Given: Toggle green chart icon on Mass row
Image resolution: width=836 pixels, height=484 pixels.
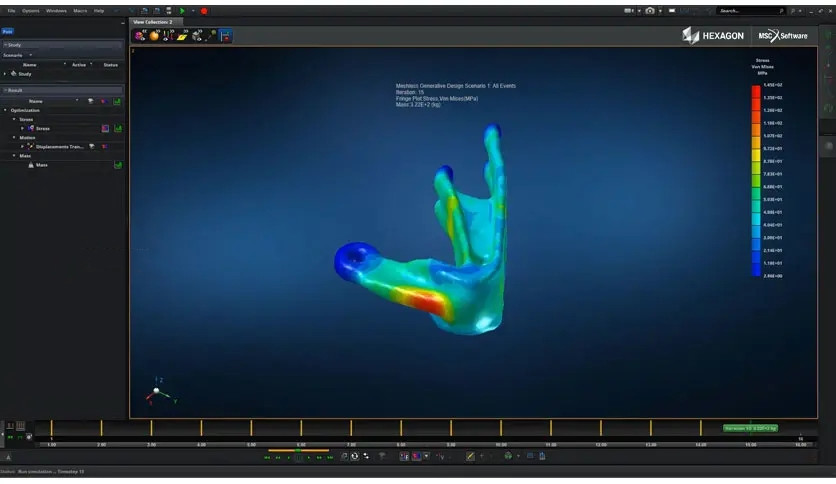Looking at the screenshot, I should pyautogui.click(x=118, y=165).
